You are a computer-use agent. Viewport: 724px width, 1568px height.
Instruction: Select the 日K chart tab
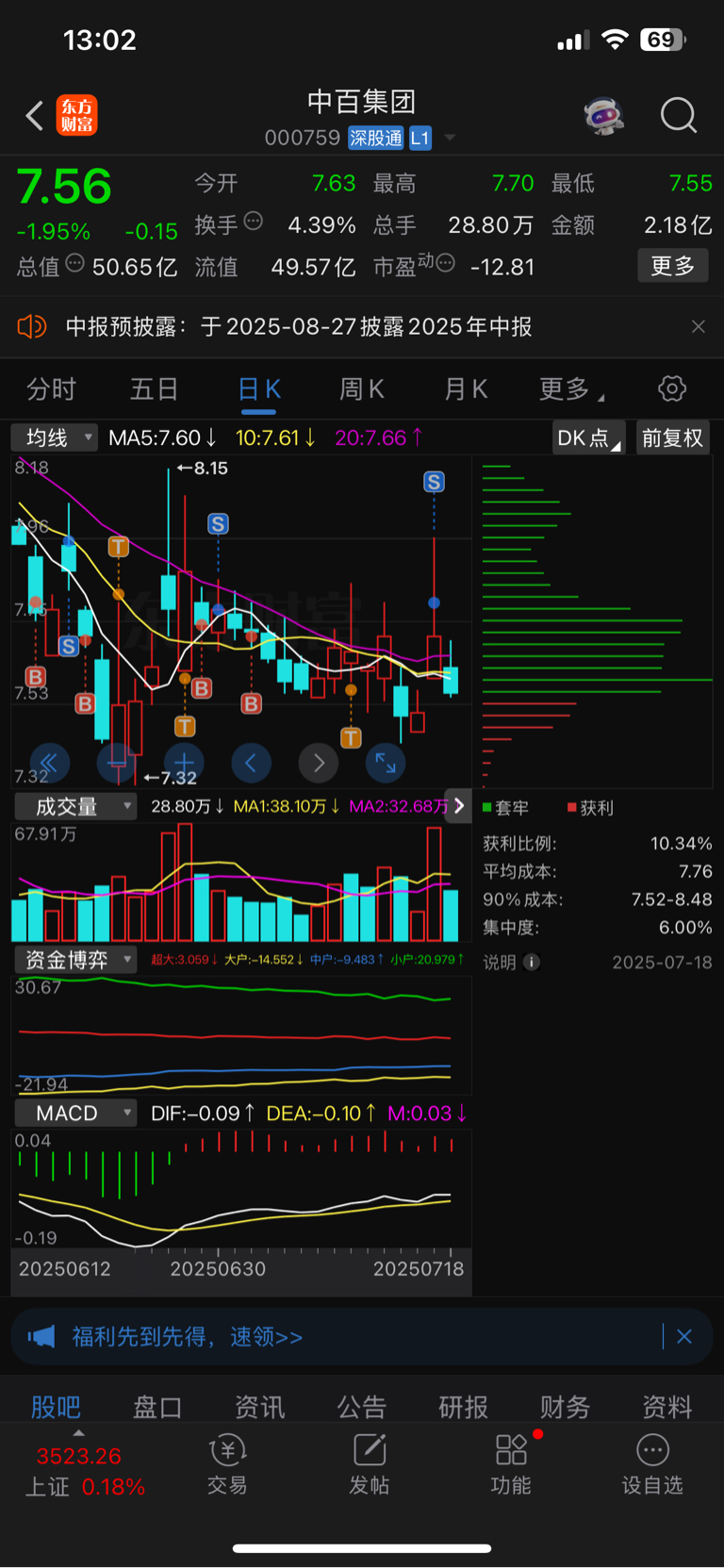[258, 388]
